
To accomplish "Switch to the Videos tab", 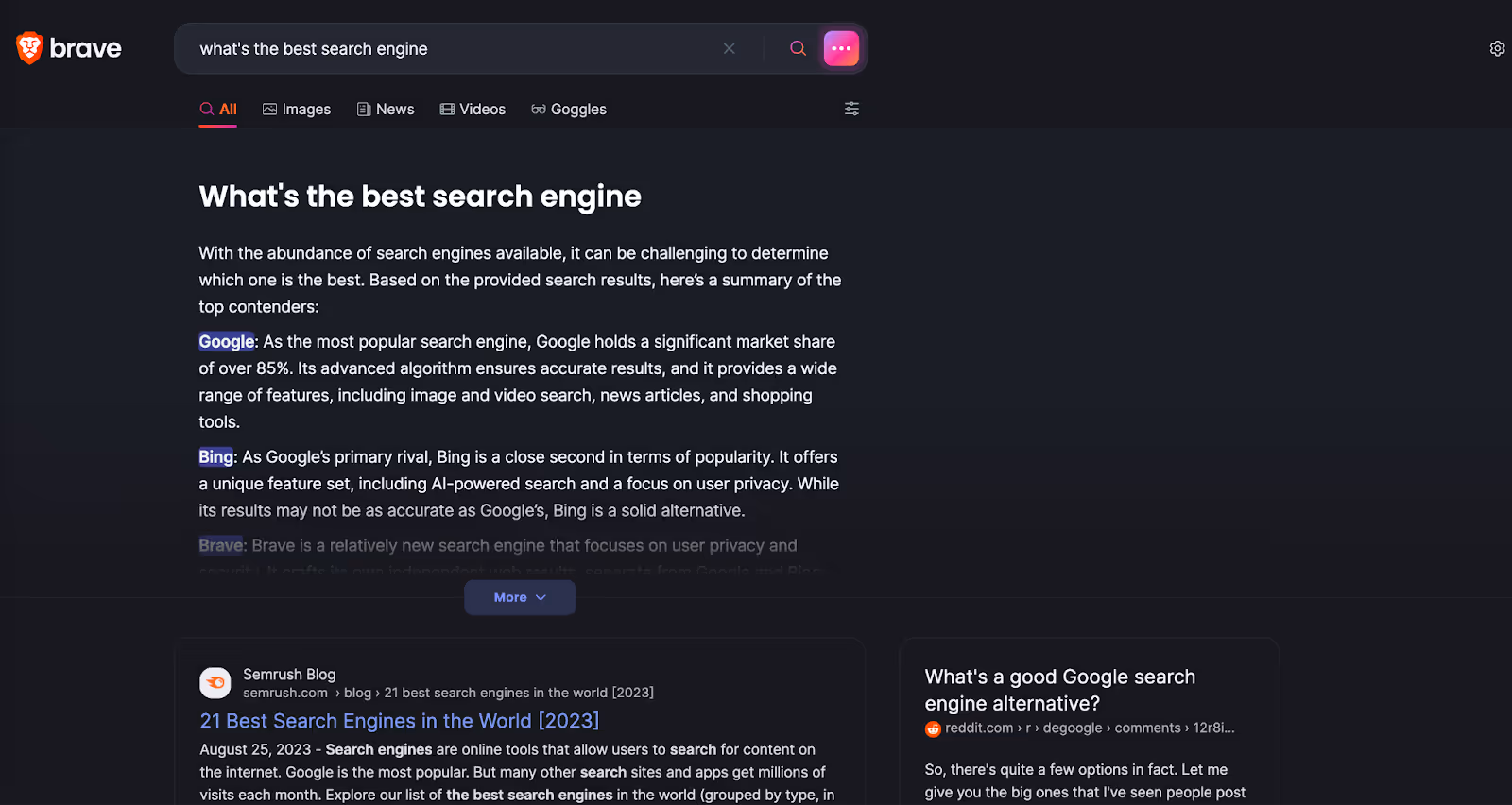I will [x=472, y=110].
